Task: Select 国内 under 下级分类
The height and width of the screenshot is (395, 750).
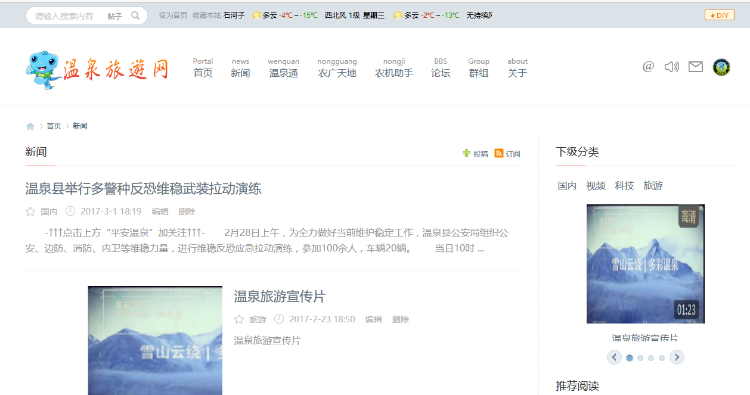Action: (567, 186)
